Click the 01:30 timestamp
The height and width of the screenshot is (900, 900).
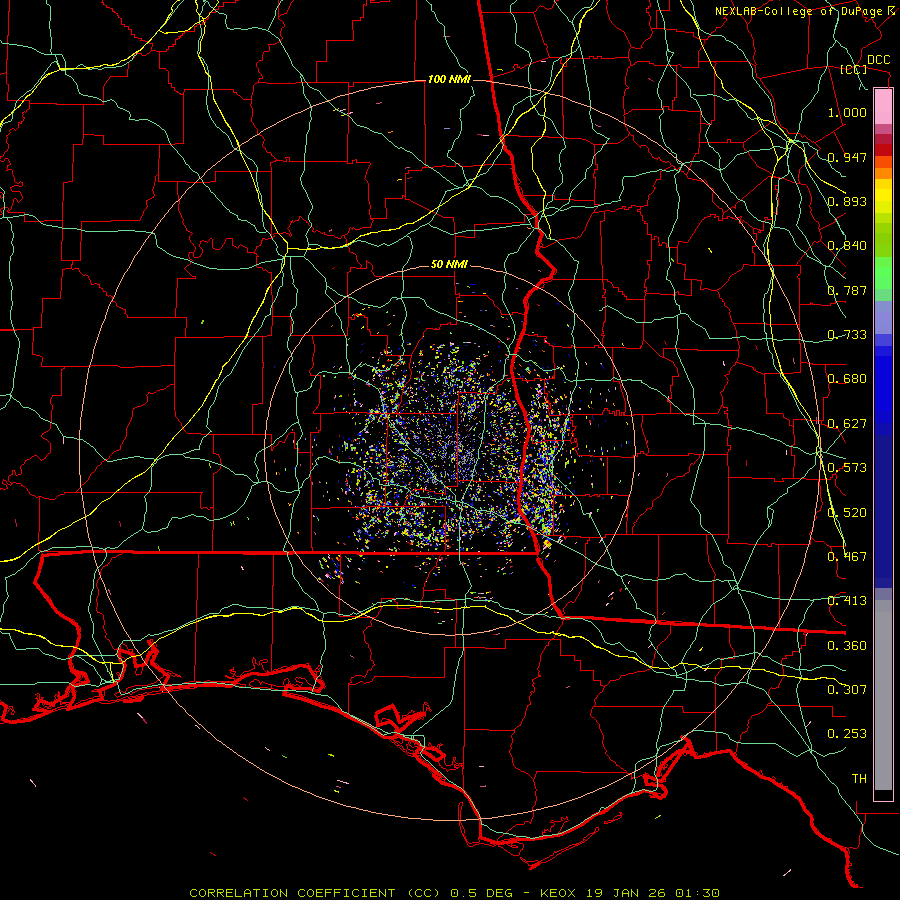[x=697, y=893]
